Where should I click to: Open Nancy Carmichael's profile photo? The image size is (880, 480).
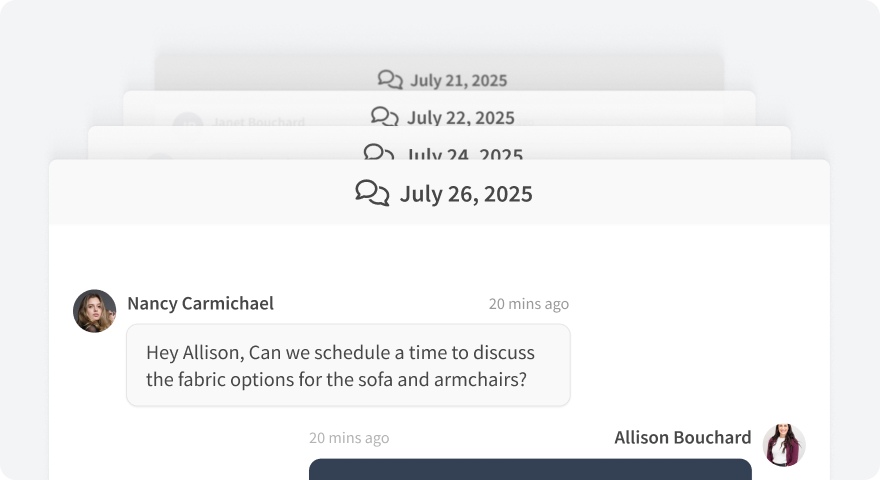pyautogui.click(x=95, y=311)
